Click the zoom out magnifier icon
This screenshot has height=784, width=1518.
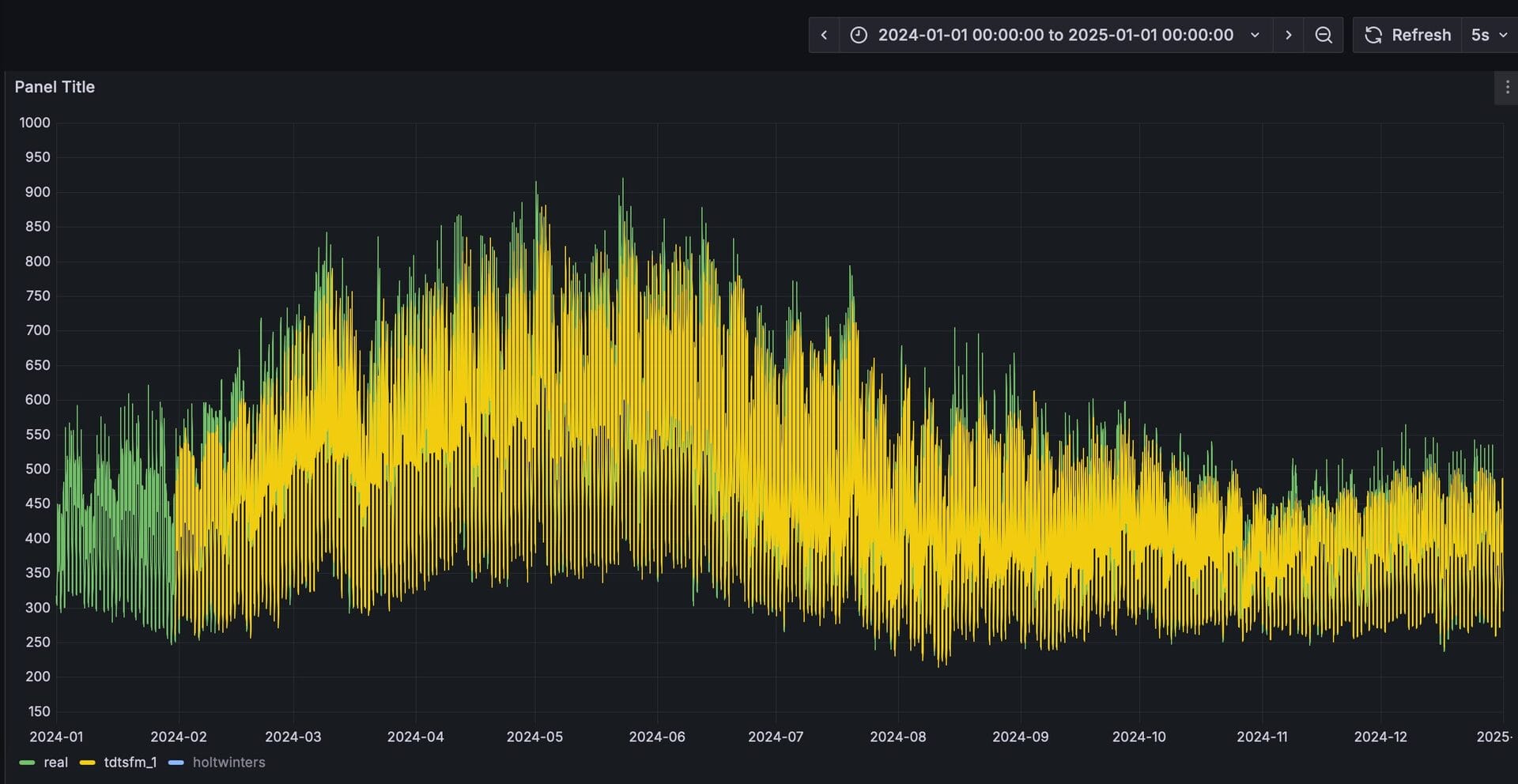(x=1324, y=35)
